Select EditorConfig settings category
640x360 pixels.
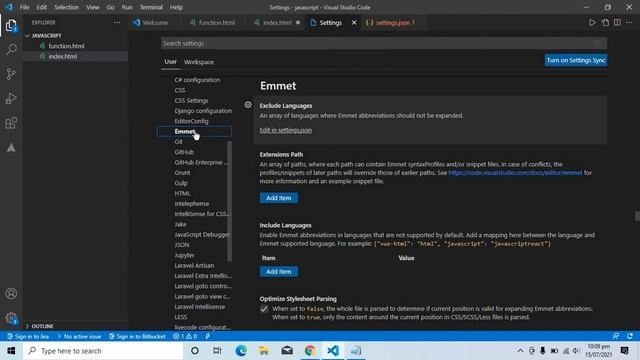click(x=191, y=121)
